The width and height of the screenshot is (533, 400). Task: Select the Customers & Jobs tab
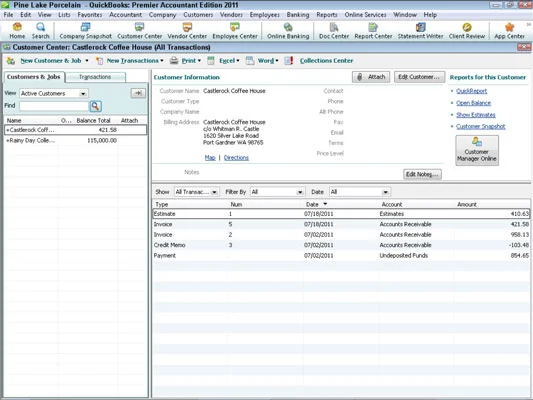coord(33,77)
